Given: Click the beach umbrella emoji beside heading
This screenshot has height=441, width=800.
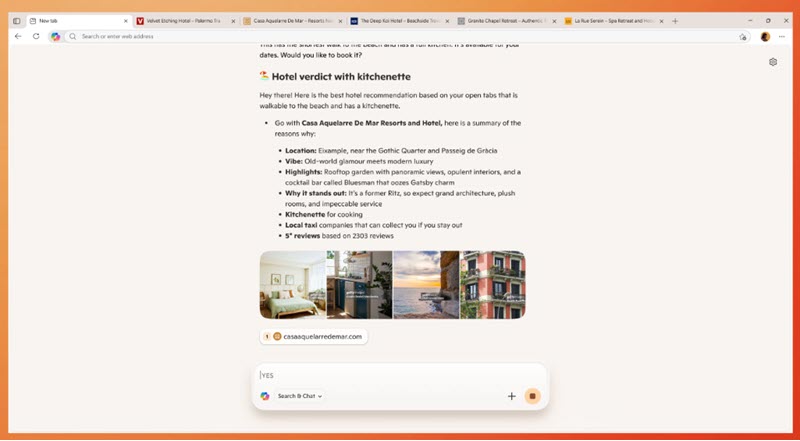Looking at the screenshot, I should [264, 76].
